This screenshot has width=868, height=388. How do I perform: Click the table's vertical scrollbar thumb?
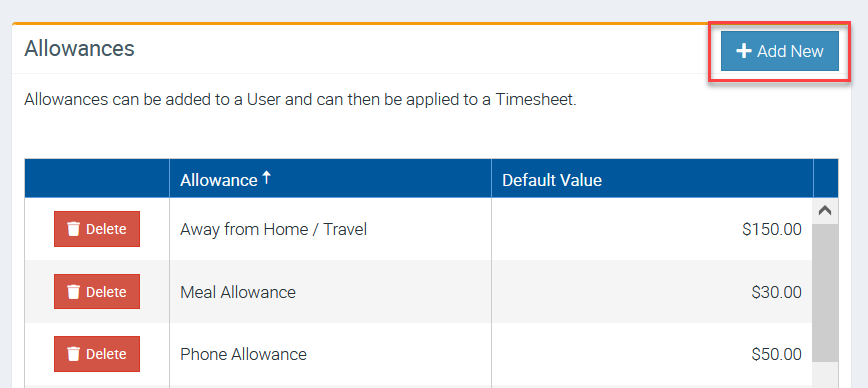pos(825,293)
